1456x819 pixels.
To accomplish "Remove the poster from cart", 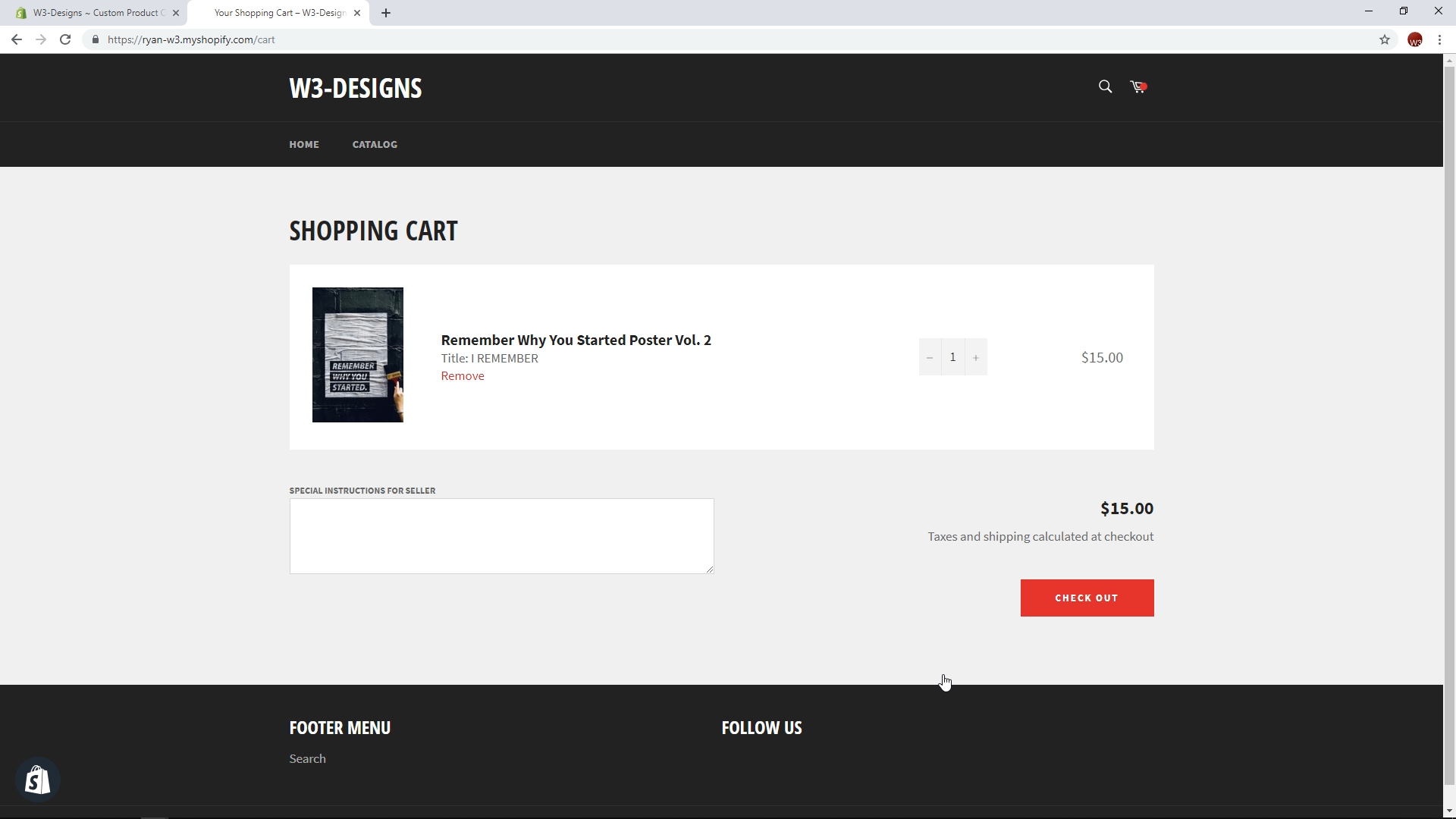I will pos(463,376).
